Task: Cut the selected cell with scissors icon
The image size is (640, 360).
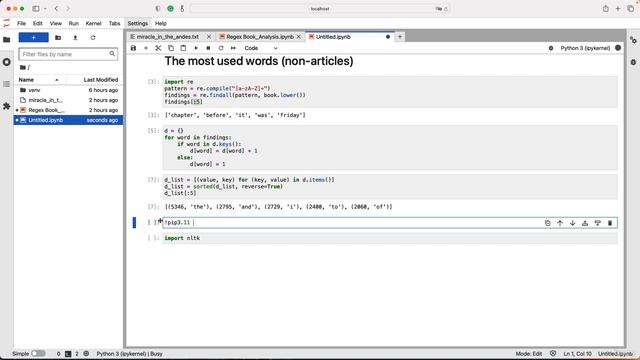Action: click(158, 48)
